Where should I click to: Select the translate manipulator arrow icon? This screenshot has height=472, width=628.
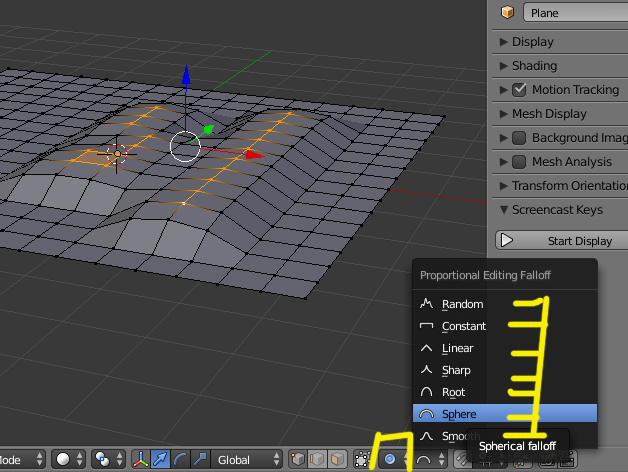pyautogui.click(x=160, y=460)
